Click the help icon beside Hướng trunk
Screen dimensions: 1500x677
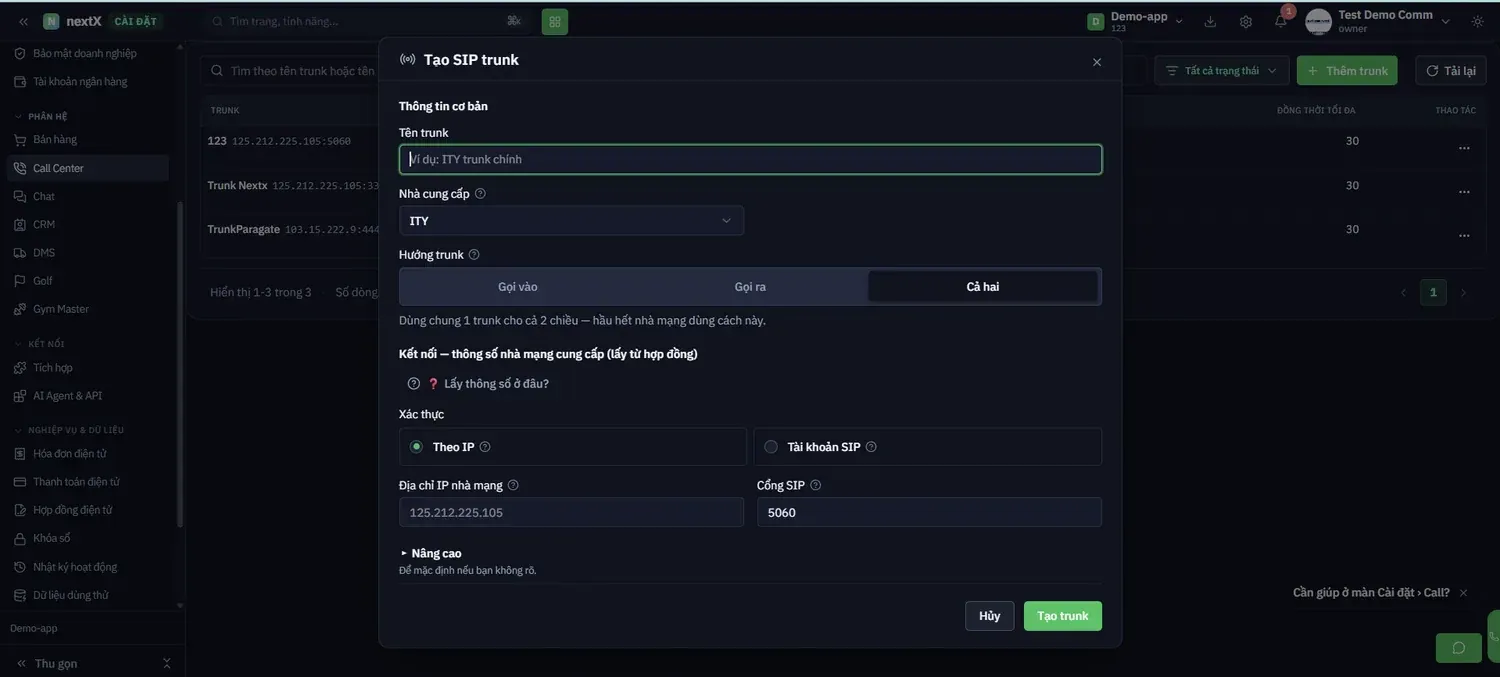pyautogui.click(x=474, y=255)
